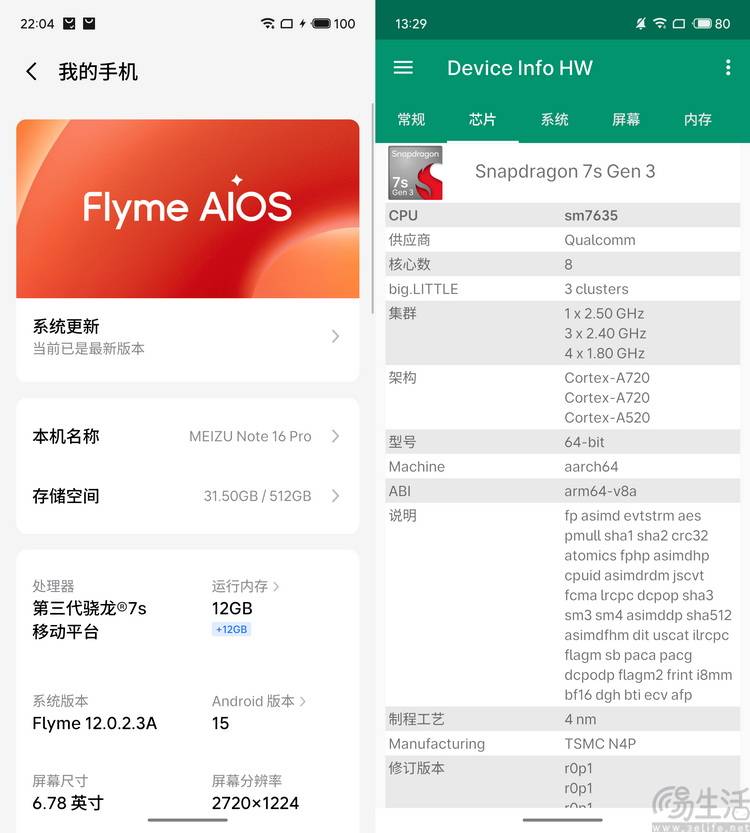Tap the 制程工艺 value 4 nm
This screenshot has height=833, width=750.
(580, 719)
